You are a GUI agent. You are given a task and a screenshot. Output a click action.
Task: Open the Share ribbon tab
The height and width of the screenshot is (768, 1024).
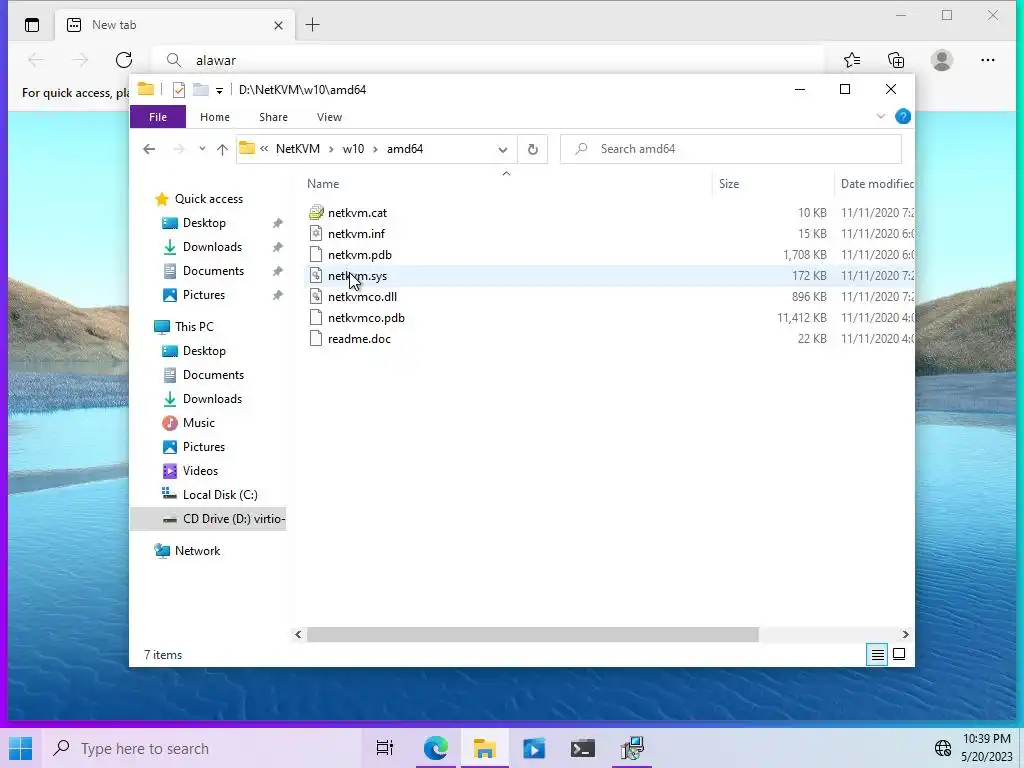pyautogui.click(x=273, y=117)
